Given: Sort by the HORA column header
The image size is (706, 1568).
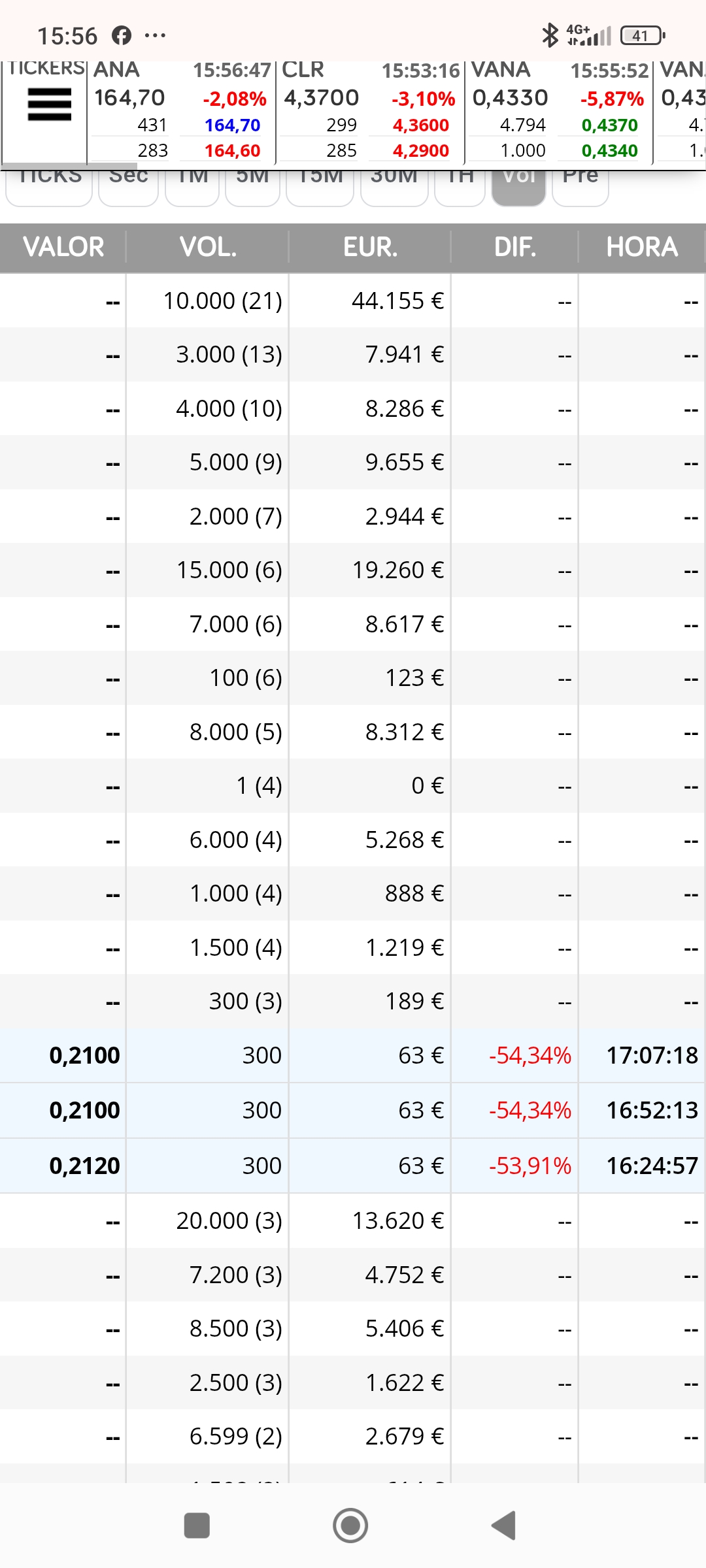Looking at the screenshot, I should point(642,248).
